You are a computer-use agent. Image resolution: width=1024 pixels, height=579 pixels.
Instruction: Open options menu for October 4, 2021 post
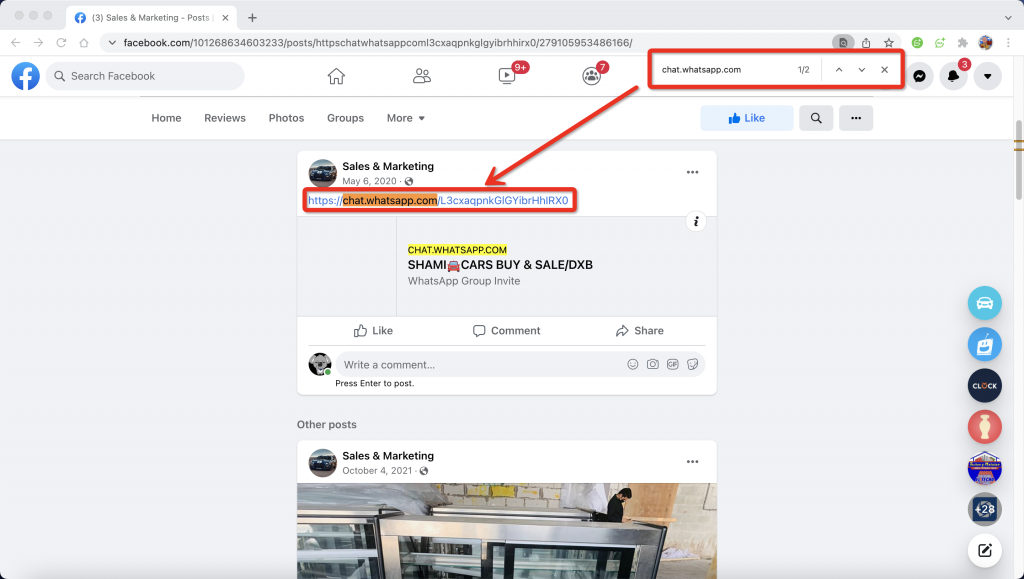coord(692,462)
